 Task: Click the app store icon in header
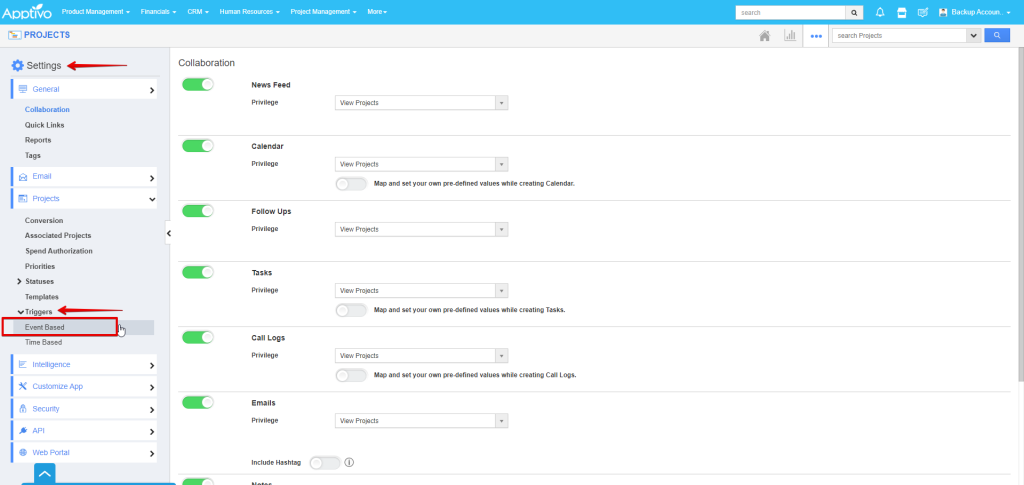coord(901,12)
